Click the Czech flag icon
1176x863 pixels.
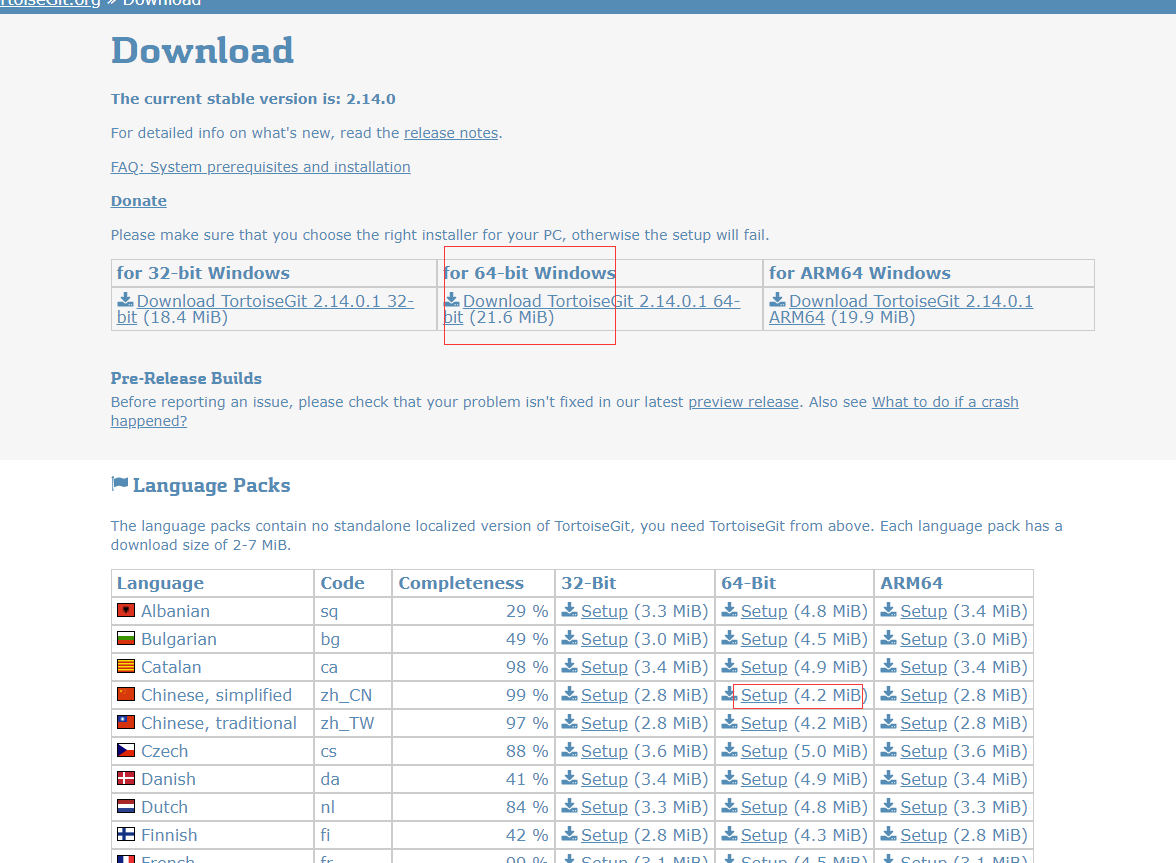(x=126, y=751)
